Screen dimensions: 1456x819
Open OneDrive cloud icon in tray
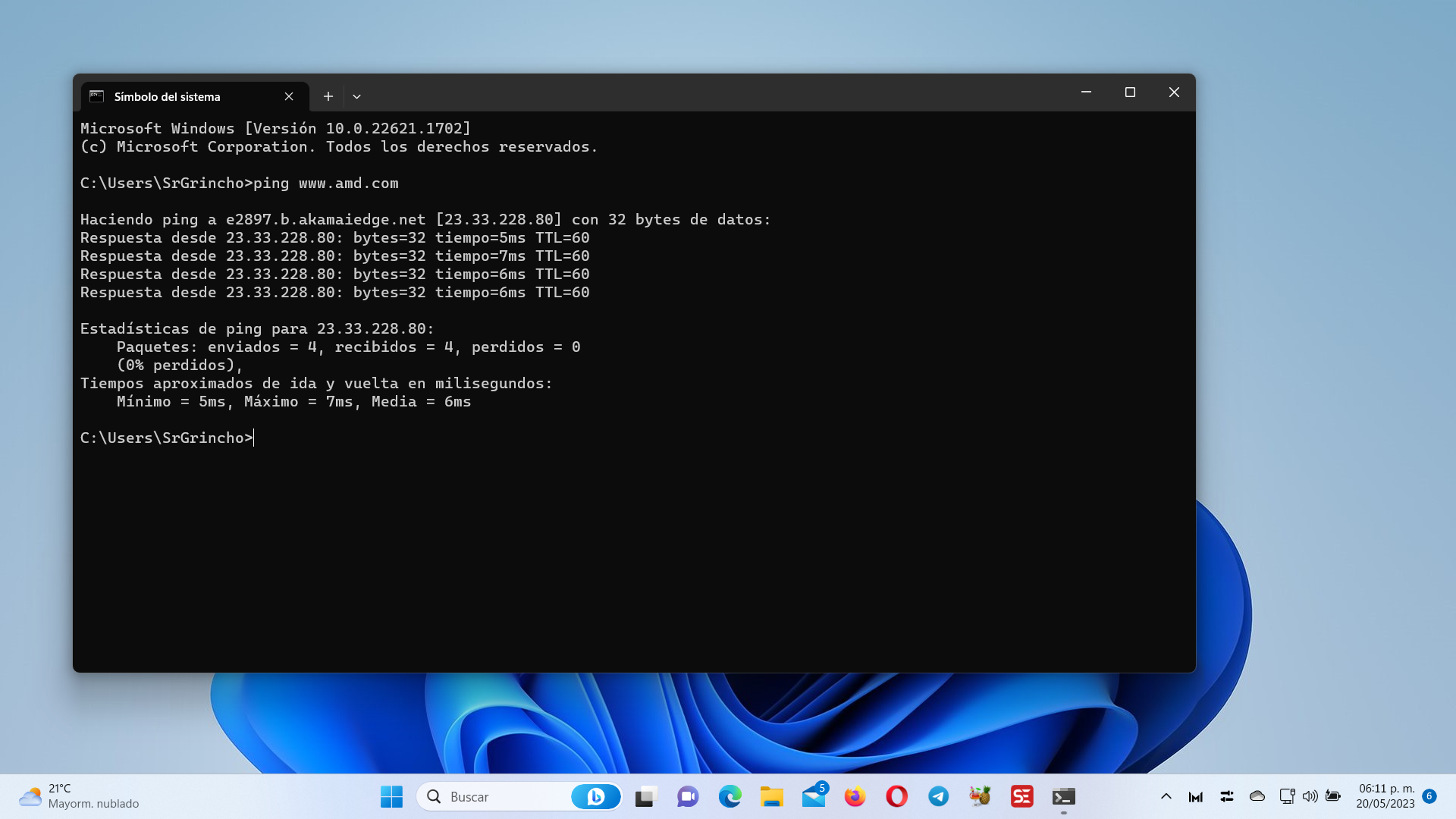1257,796
